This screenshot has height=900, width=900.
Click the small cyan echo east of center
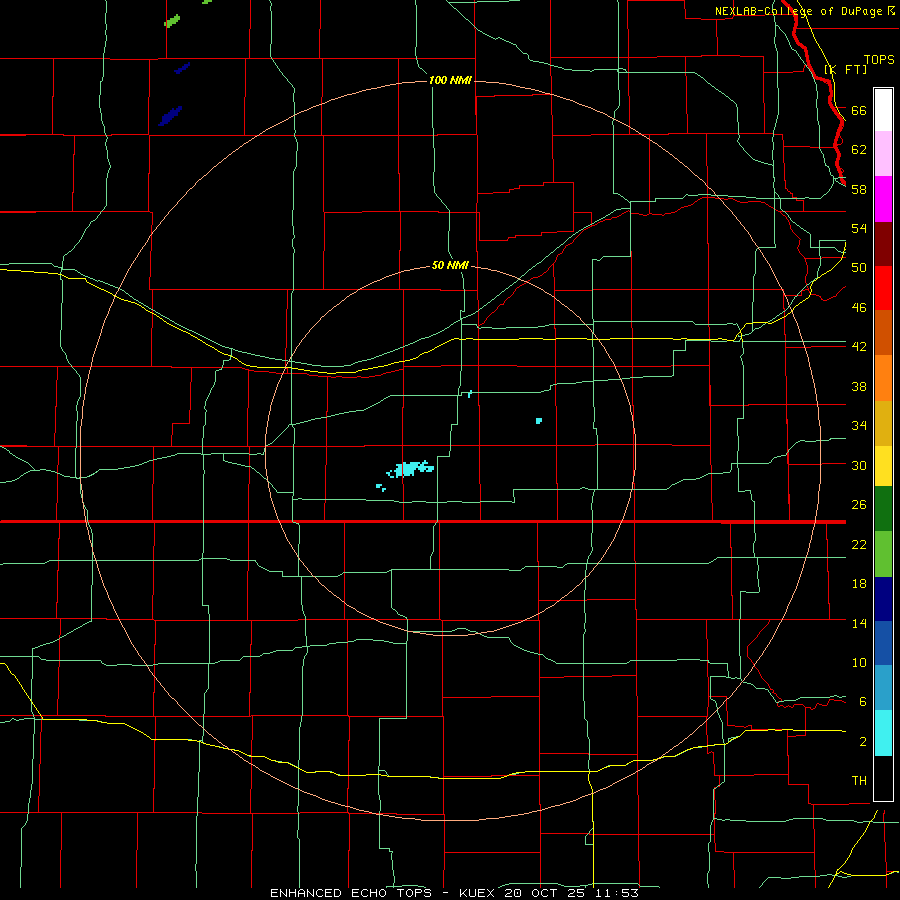point(538,421)
